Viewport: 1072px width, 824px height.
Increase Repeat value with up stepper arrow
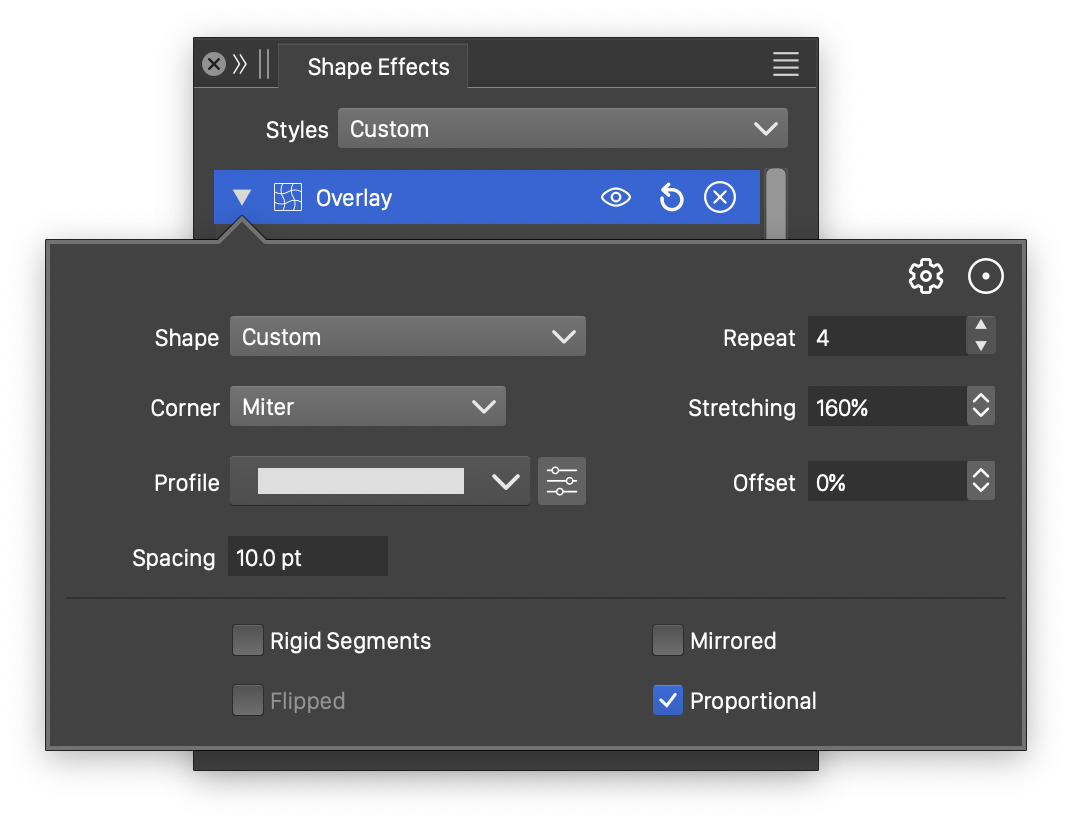[x=981, y=326]
